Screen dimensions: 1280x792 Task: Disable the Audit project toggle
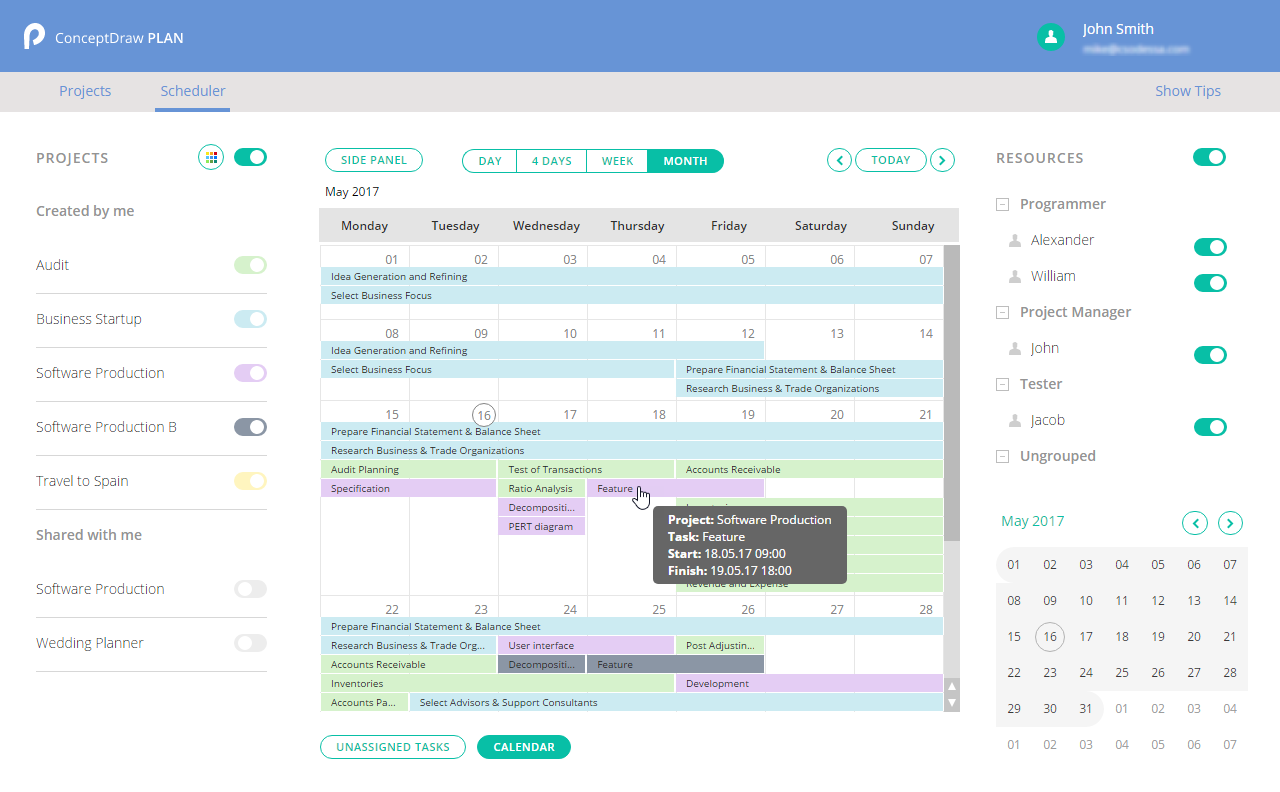point(250,265)
